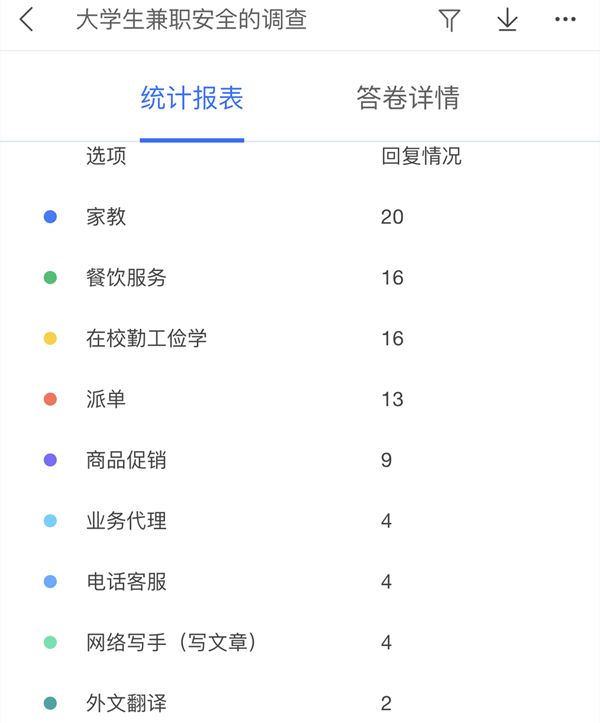The height and width of the screenshot is (723, 600).
Task: Switch to the 统计报表 tab
Action: tap(192, 98)
